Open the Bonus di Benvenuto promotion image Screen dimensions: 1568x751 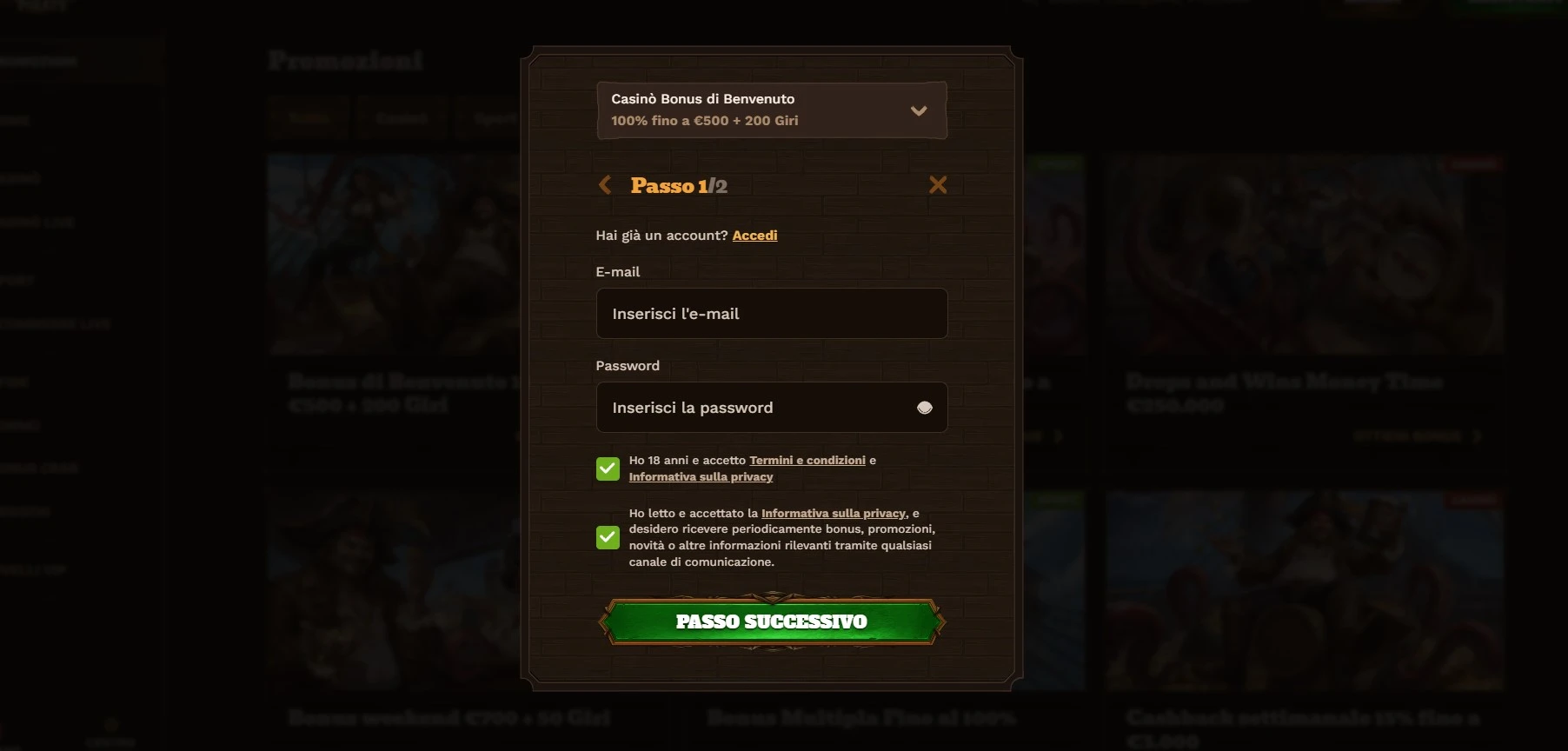click(x=395, y=255)
